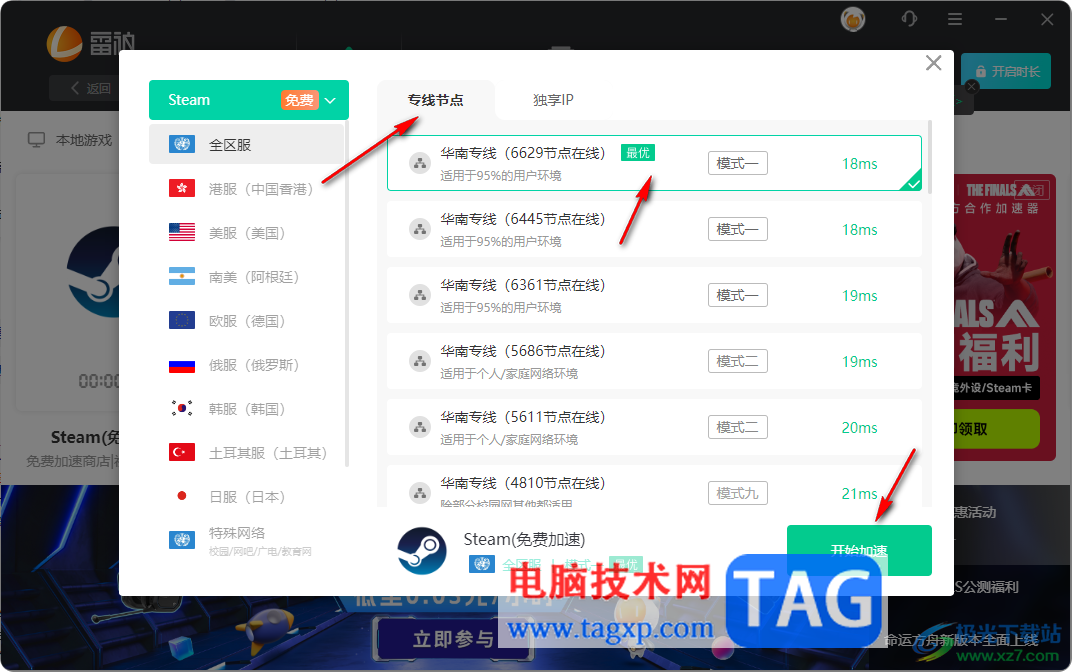Click the 领取 button on the promo banner

pyautogui.click(x=996, y=429)
